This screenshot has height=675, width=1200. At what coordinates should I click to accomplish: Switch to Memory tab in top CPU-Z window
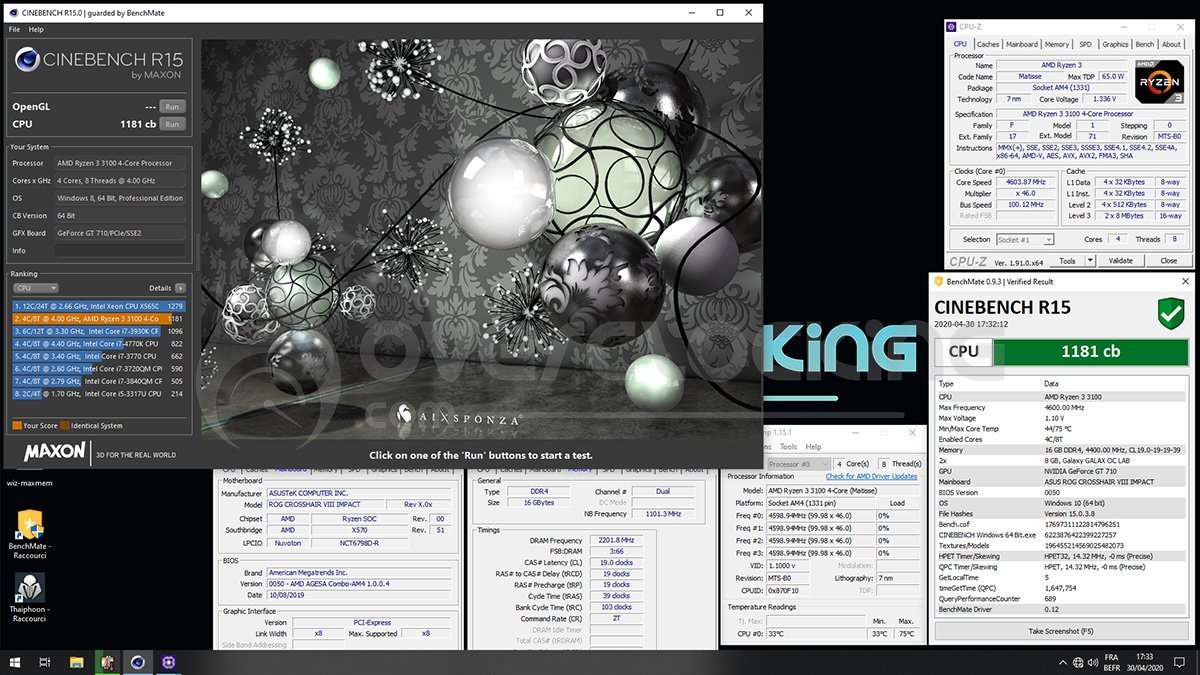click(x=1057, y=44)
